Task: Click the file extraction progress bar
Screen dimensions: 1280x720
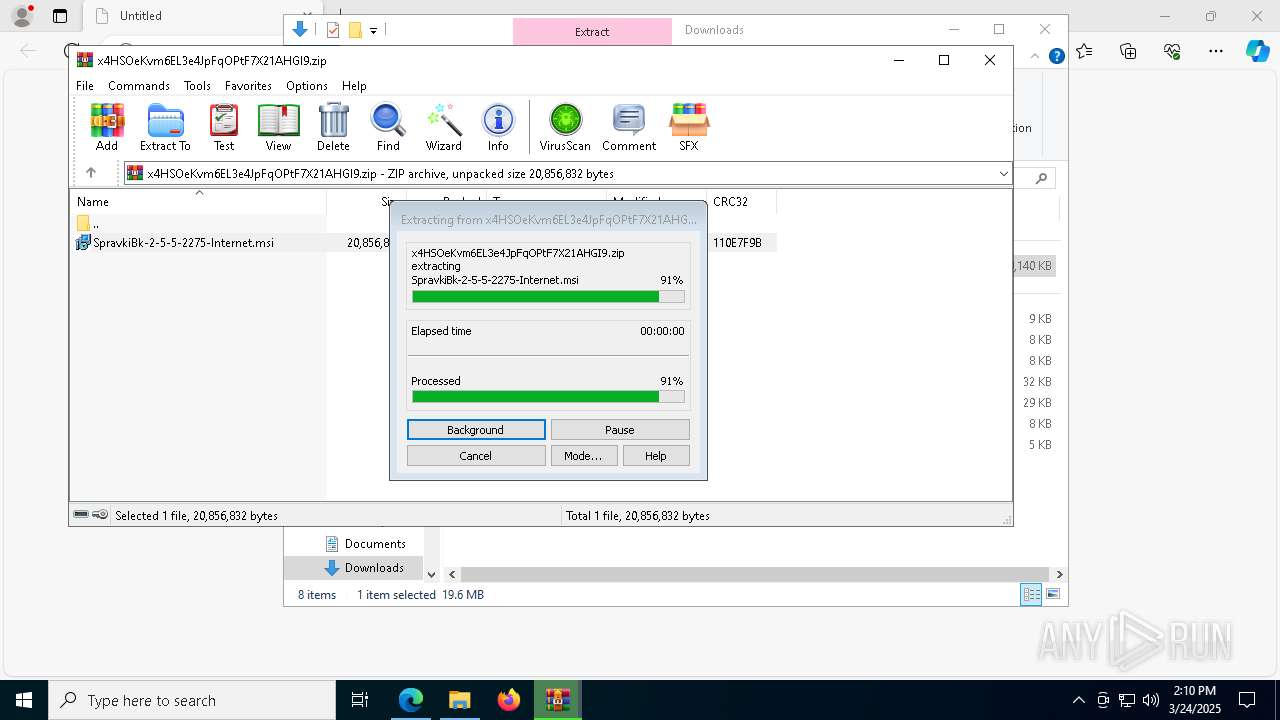Action: point(548,297)
